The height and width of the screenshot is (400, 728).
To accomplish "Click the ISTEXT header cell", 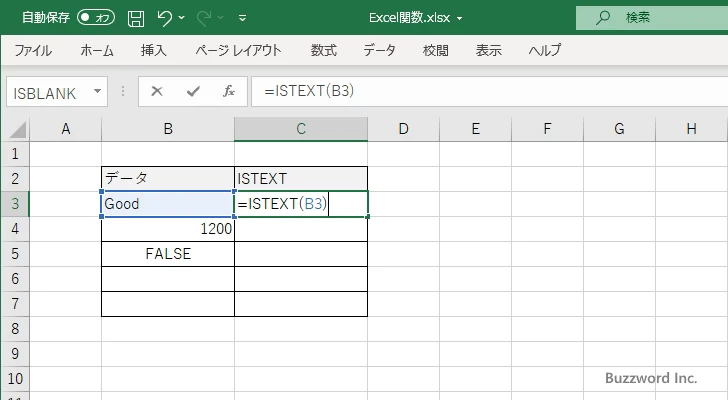I will coord(301,179).
